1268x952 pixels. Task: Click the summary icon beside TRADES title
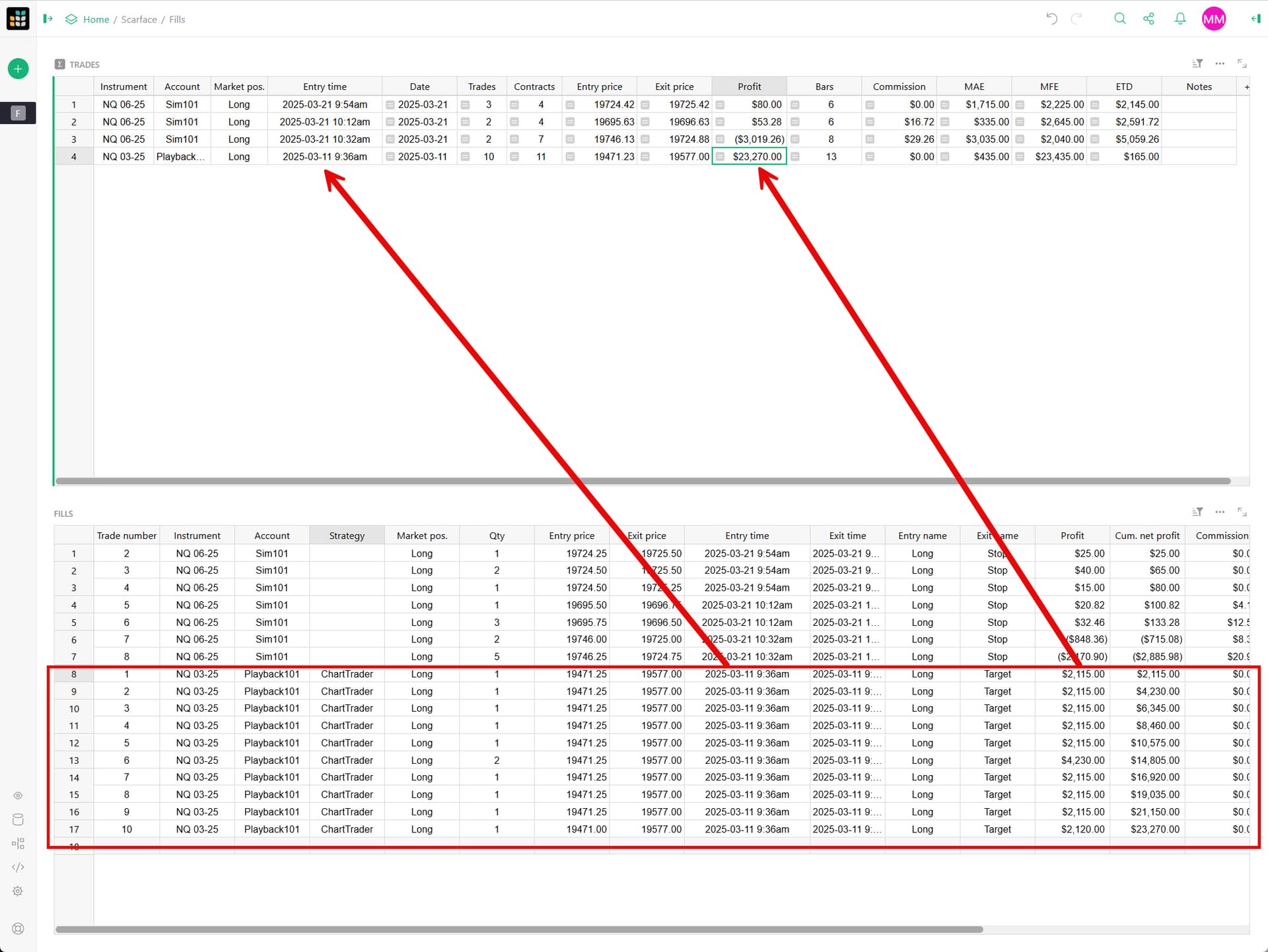point(60,64)
